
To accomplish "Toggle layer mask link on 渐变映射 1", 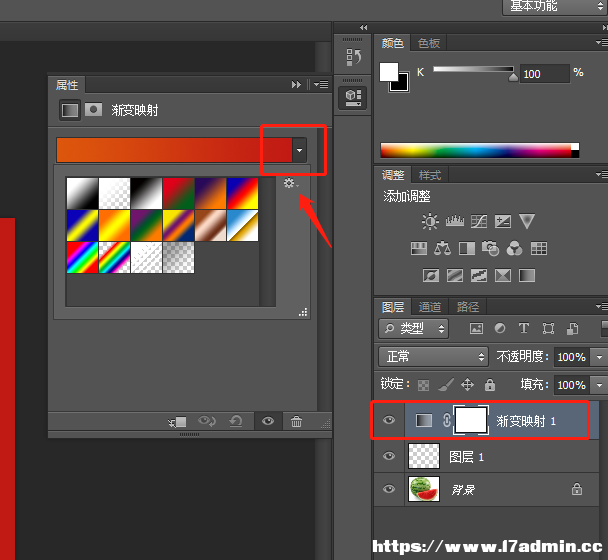I will pyautogui.click(x=447, y=420).
